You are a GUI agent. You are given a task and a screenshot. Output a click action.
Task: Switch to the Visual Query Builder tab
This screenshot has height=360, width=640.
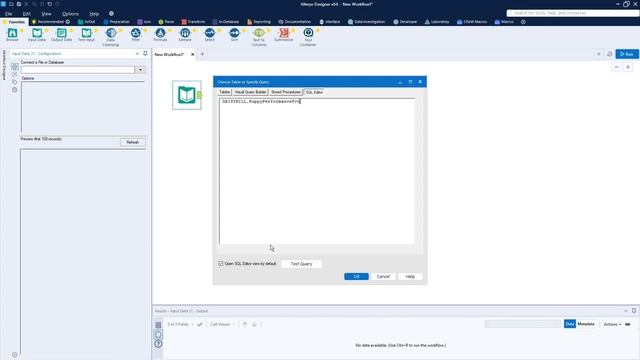click(250, 92)
